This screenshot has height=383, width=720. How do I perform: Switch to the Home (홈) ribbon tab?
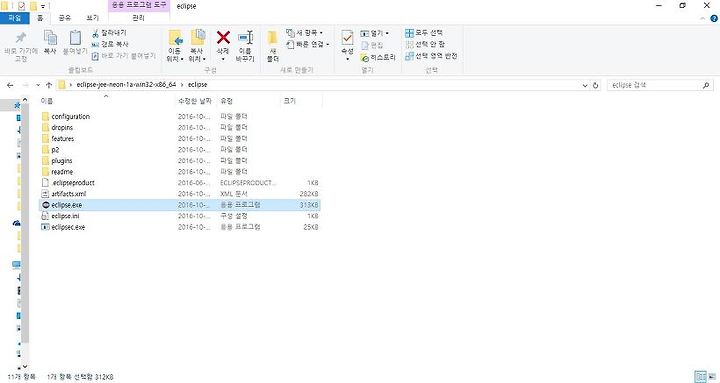pos(40,18)
